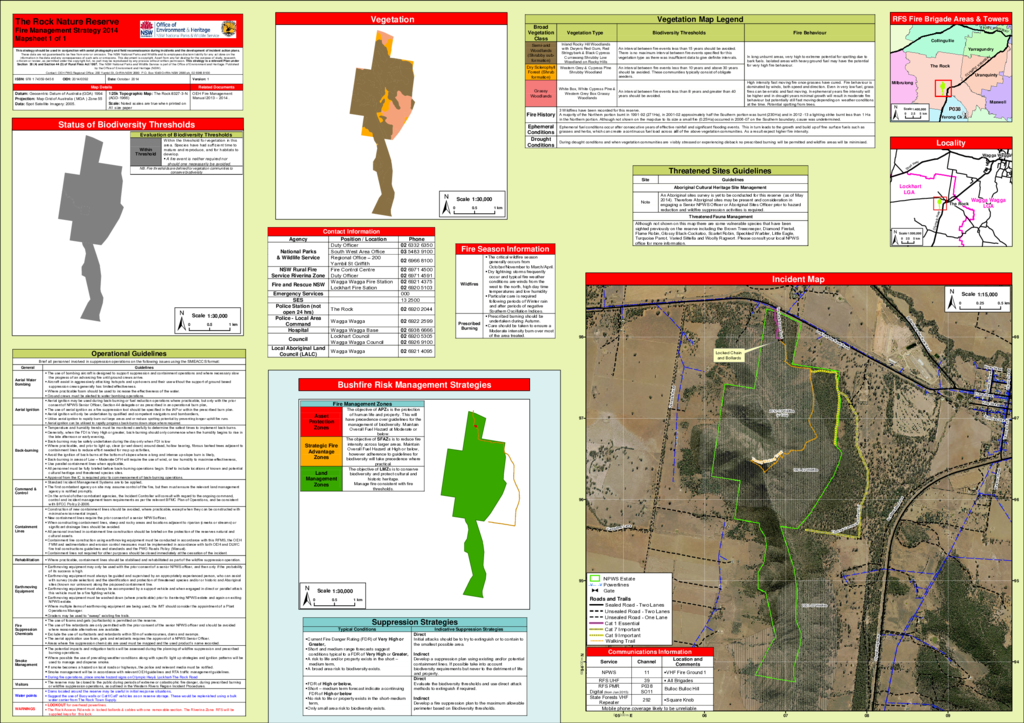This screenshot has width=1024, height=723.
Task: Click Collingullie area on RFS brigade map
Action: pos(942,40)
